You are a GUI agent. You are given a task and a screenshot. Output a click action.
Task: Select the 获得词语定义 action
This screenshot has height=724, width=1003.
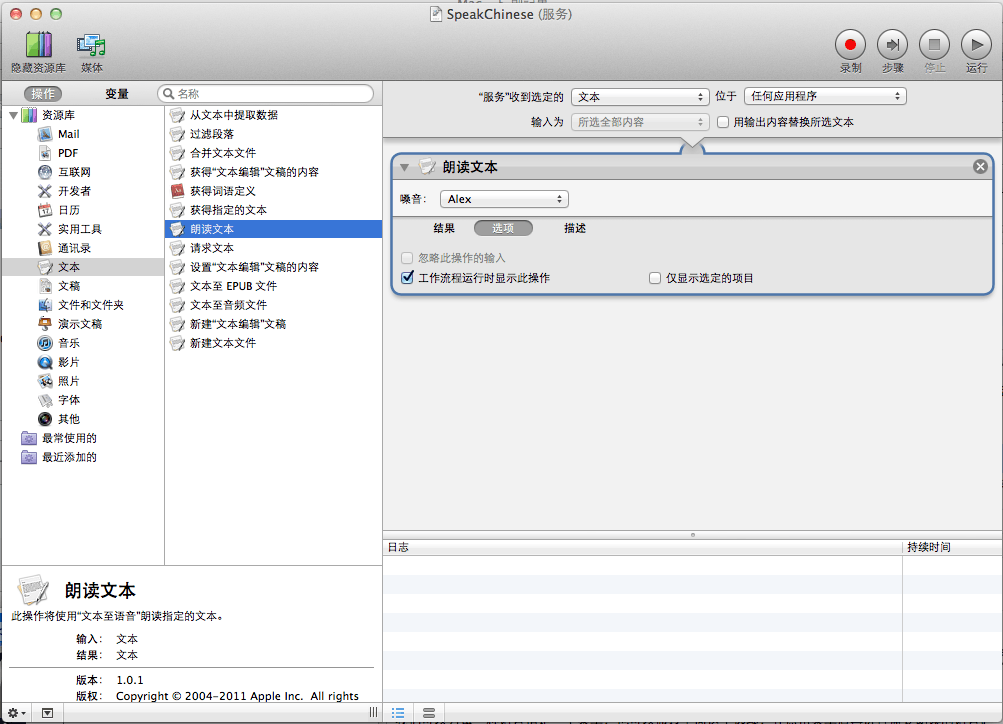pos(274,191)
